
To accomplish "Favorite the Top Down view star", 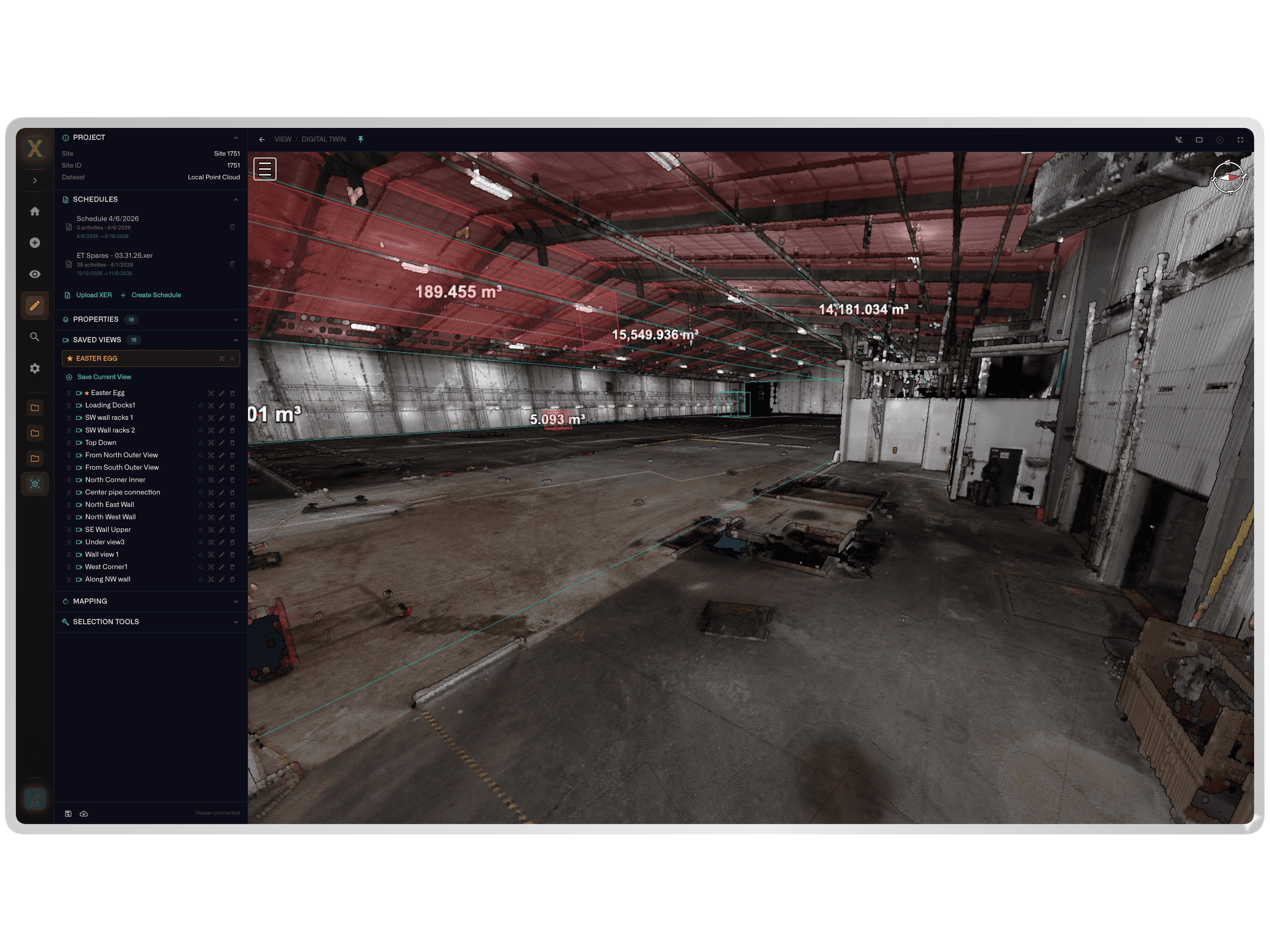I will (200, 443).
